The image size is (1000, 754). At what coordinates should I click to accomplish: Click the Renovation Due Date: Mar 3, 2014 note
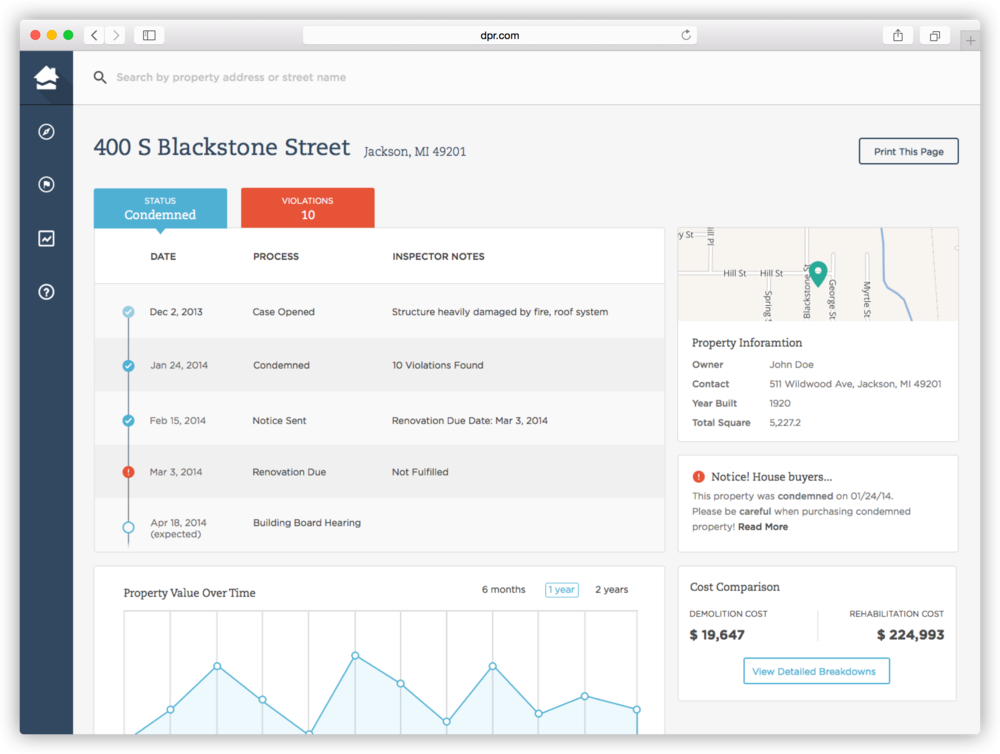click(469, 420)
